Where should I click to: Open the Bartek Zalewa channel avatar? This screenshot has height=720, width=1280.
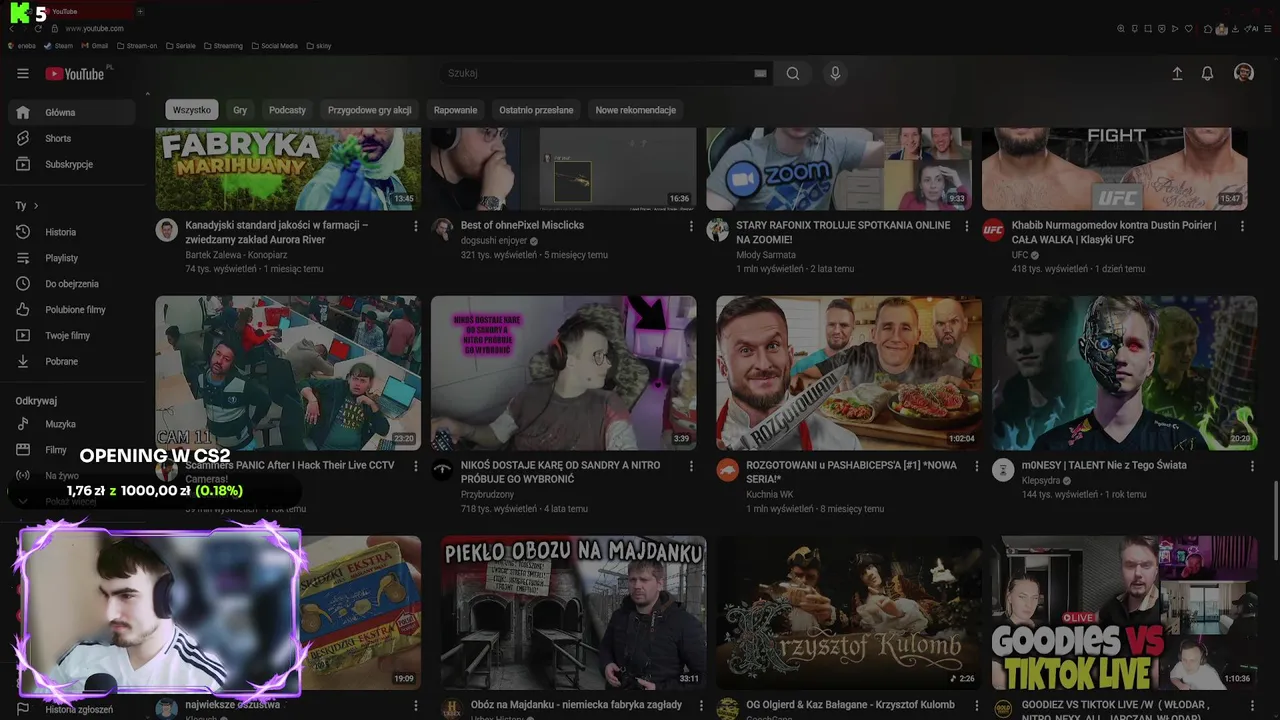[167, 230]
